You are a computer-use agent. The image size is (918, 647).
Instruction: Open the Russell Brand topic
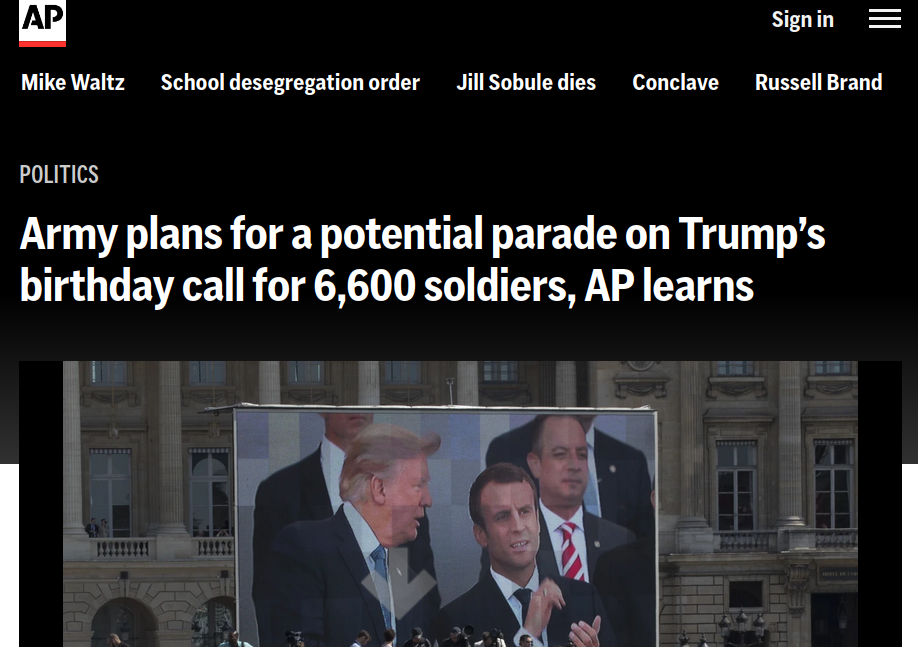coord(818,83)
